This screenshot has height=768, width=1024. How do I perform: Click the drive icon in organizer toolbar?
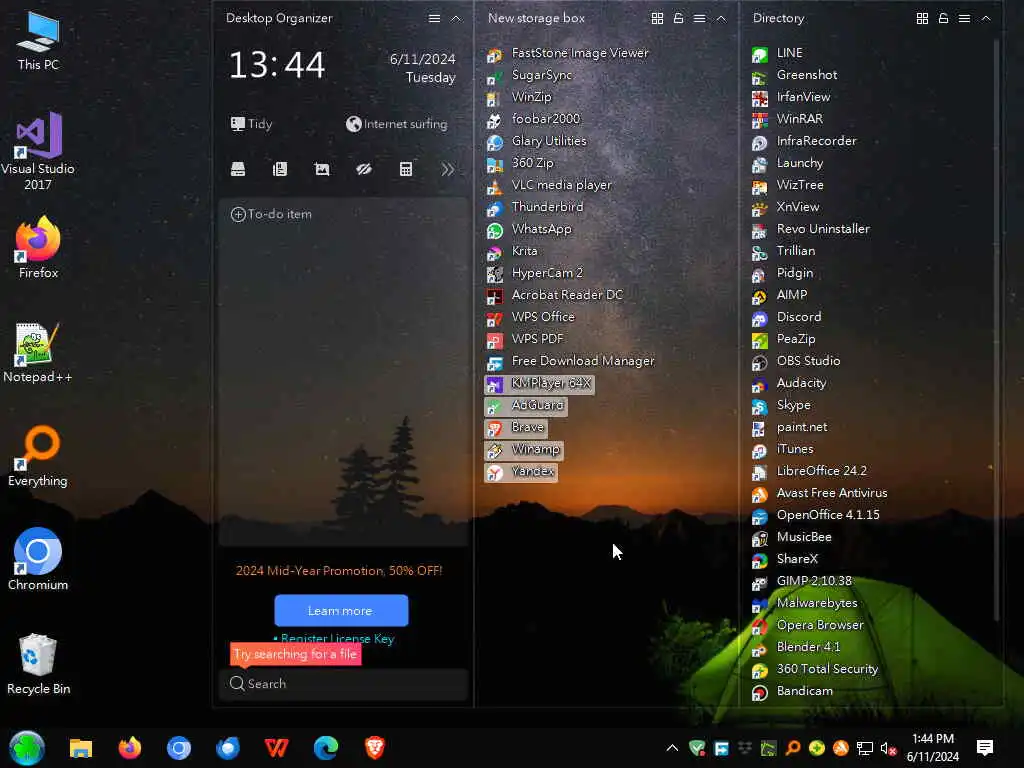[x=238, y=170]
